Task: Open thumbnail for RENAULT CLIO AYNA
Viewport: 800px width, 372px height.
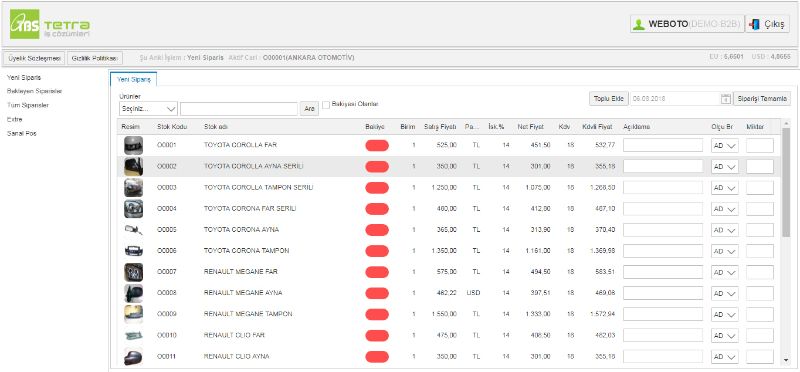Action: tap(133, 356)
